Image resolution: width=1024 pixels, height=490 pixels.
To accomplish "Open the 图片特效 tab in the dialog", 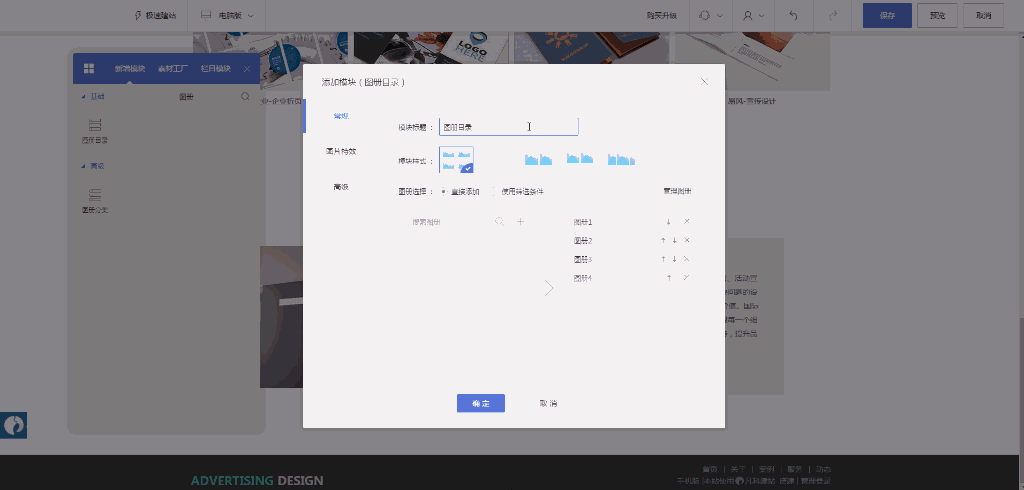I will coord(341,151).
